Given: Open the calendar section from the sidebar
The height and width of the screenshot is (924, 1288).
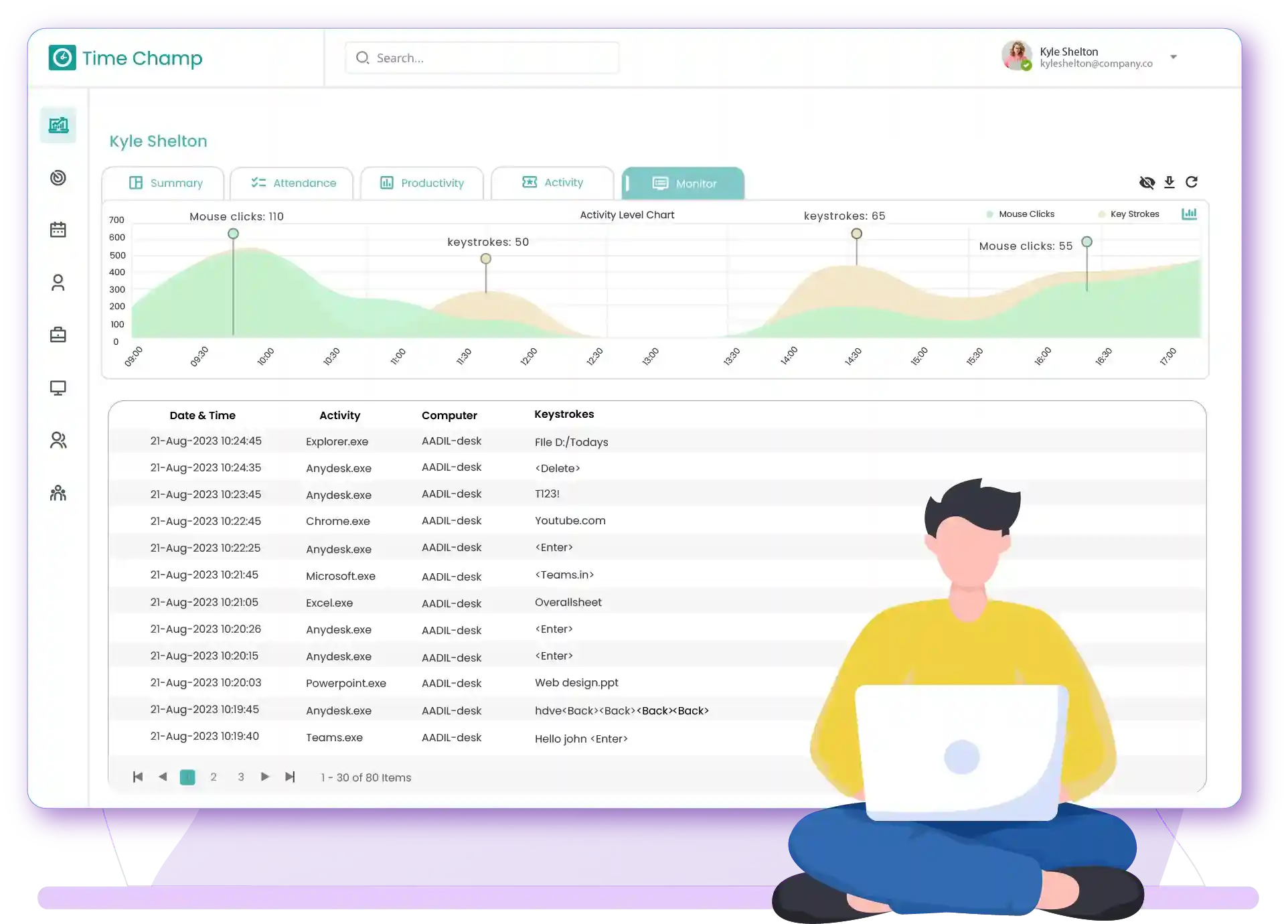Looking at the screenshot, I should click(58, 228).
